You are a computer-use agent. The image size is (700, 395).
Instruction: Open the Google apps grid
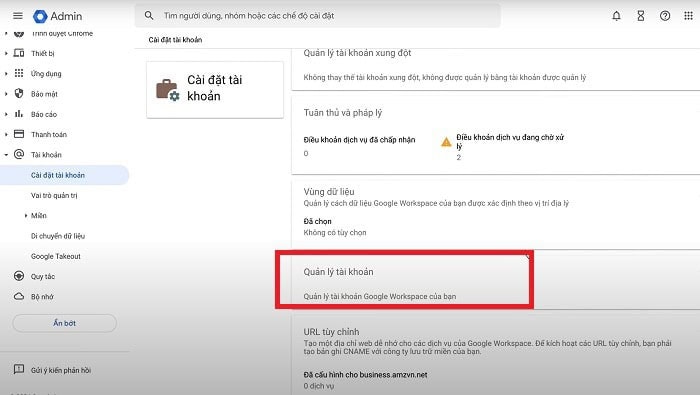pos(688,16)
